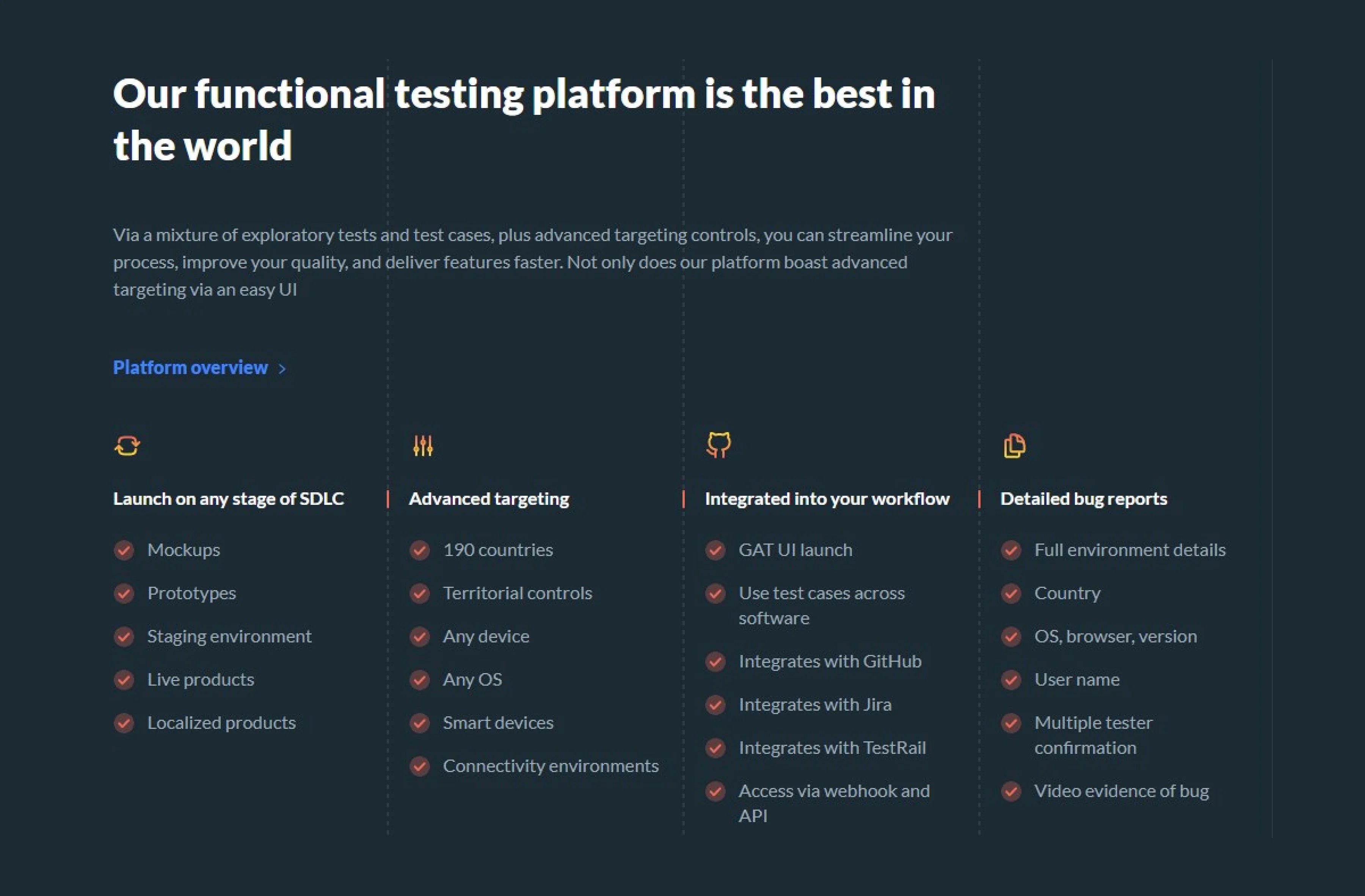The height and width of the screenshot is (896, 1365).
Task: Click the checkmark beside GAT UI launch
Action: (x=716, y=550)
